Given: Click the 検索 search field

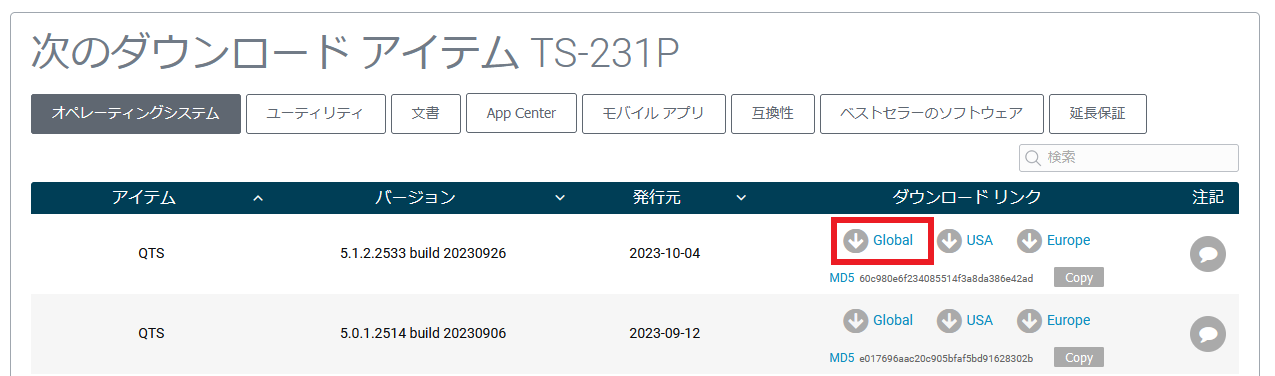Looking at the screenshot, I should pos(1129,158).
